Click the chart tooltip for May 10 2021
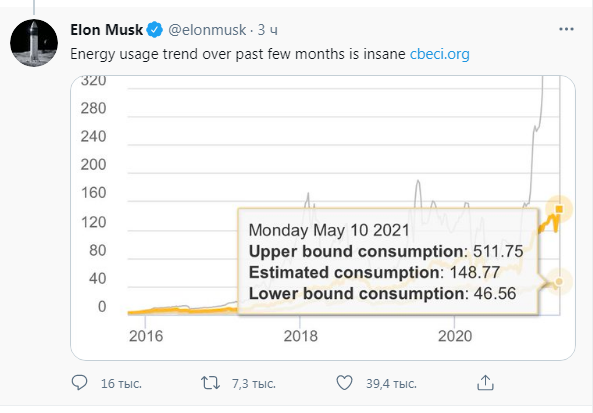593x413 pixels. pyautogui.click(x=388, y=261)
